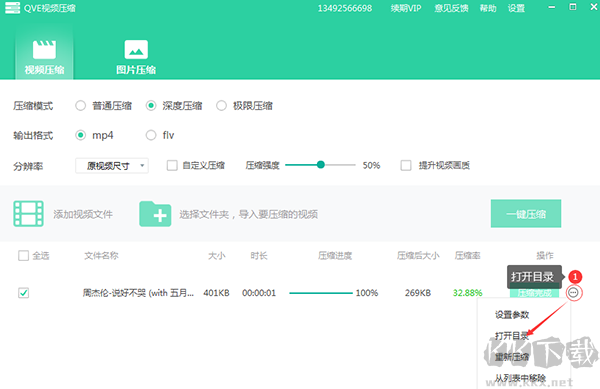The width and height of the screenshot is (600, 389).
Task: Open 续期VIP renewal link
Action: tap(406, 8)
